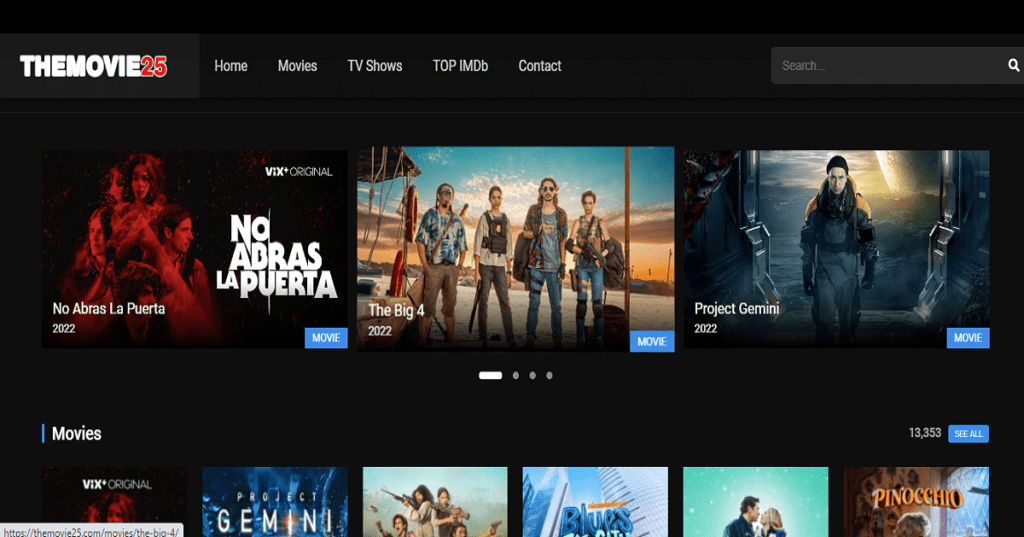Open Project Gemini poster in Movies row
Screen dimensions: 1024x537
click(x=275, y=502)
